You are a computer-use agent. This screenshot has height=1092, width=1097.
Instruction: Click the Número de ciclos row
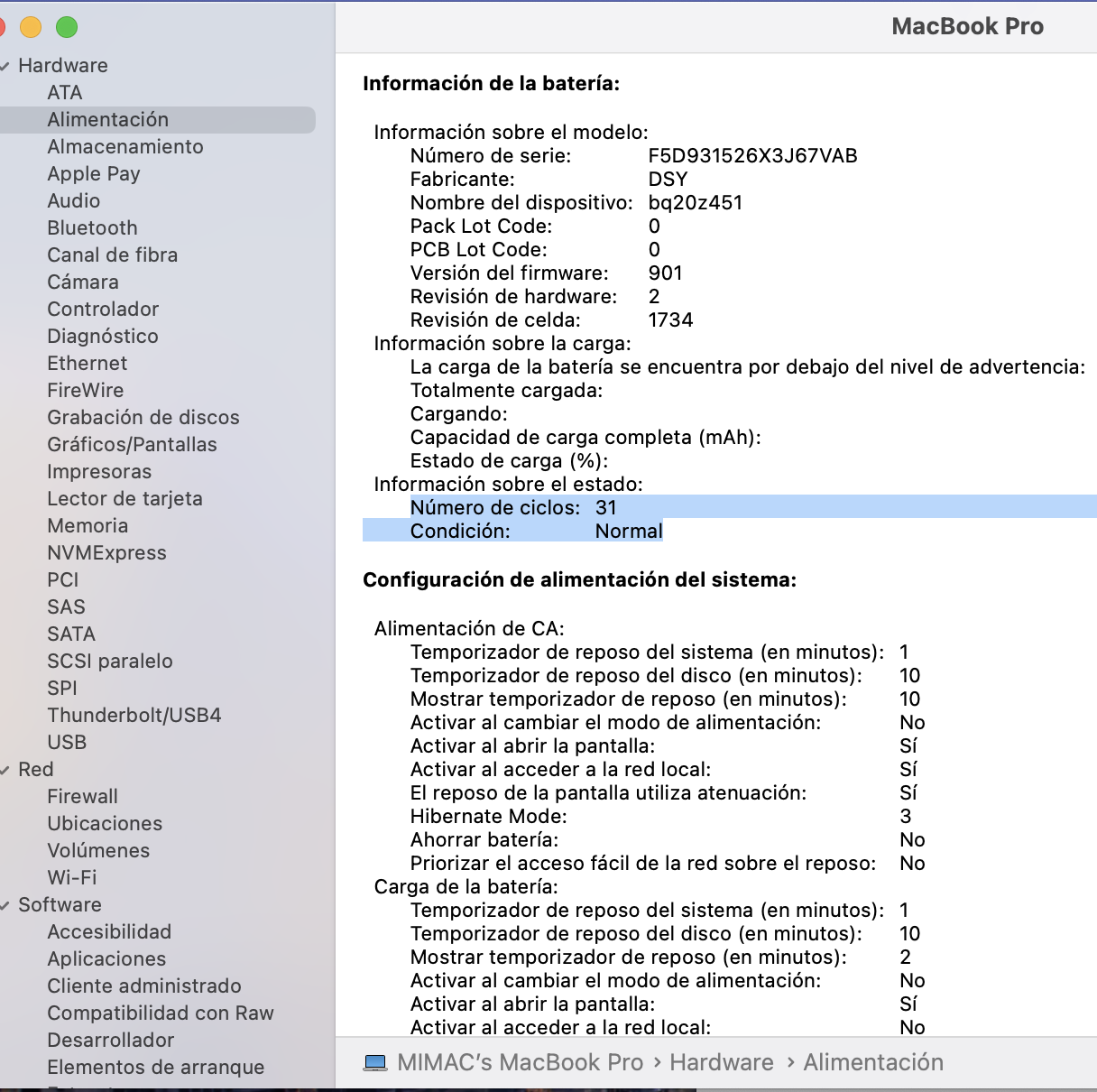(512, 507)
